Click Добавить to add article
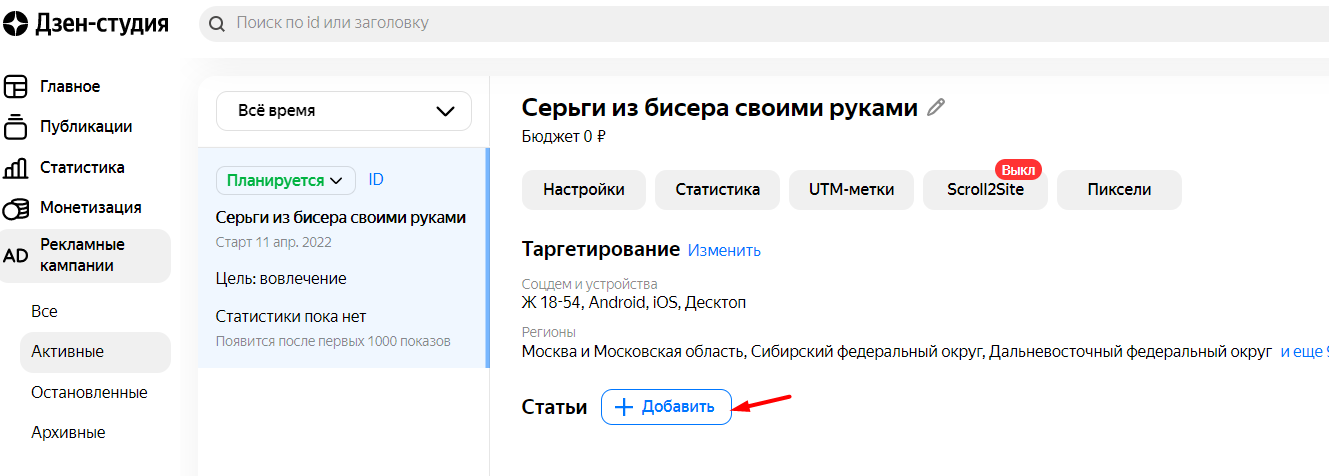Screen dimensions: 1329x476 point(666,407)
